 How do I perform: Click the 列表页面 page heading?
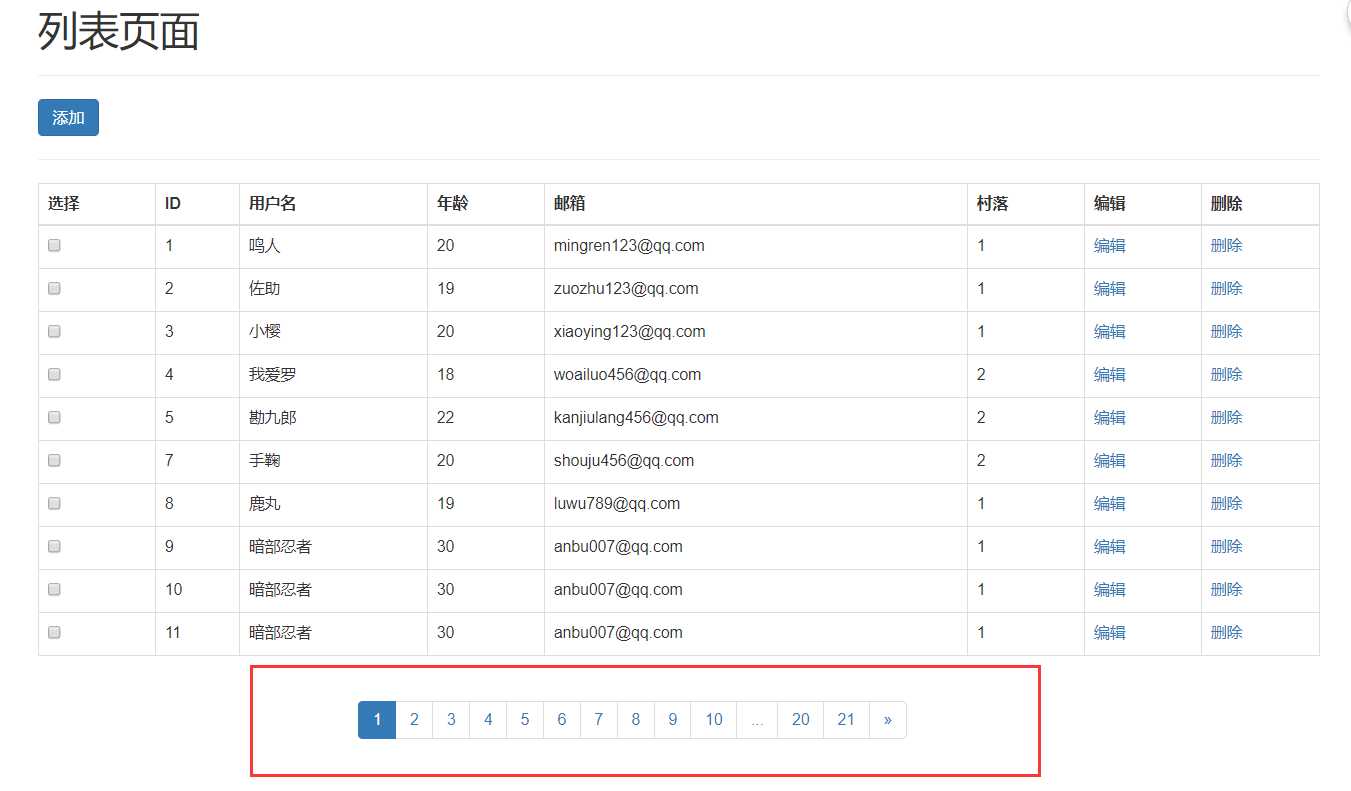[x=119, y=31]
